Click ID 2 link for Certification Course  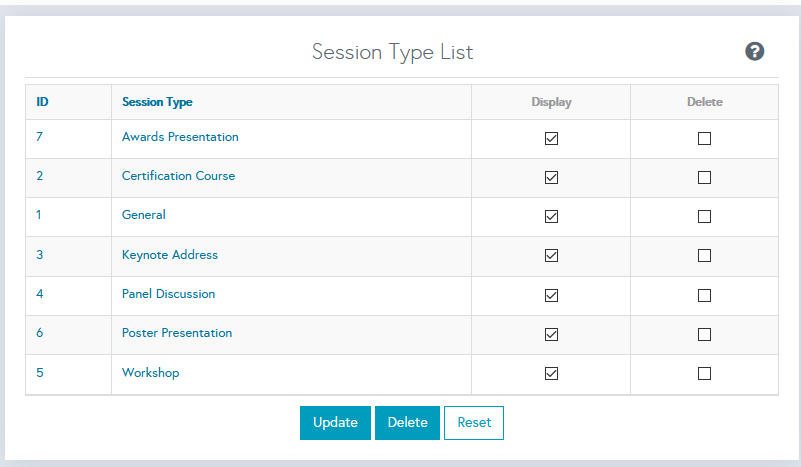(40, 176)
